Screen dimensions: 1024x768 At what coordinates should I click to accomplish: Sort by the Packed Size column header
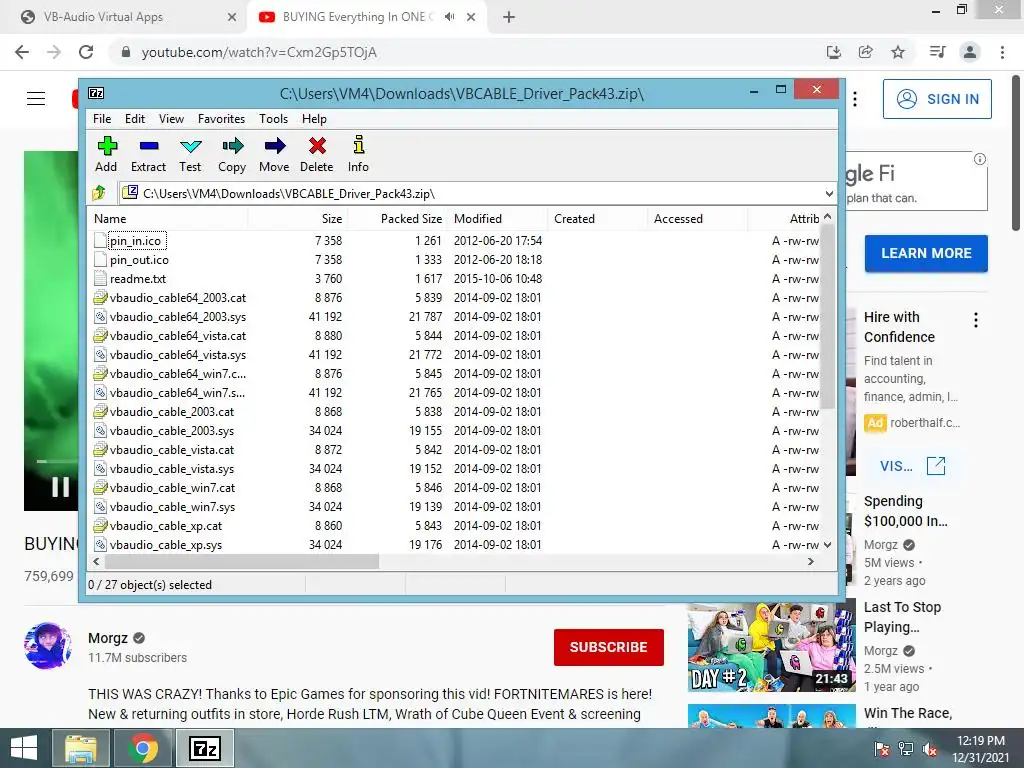[411, 219]
